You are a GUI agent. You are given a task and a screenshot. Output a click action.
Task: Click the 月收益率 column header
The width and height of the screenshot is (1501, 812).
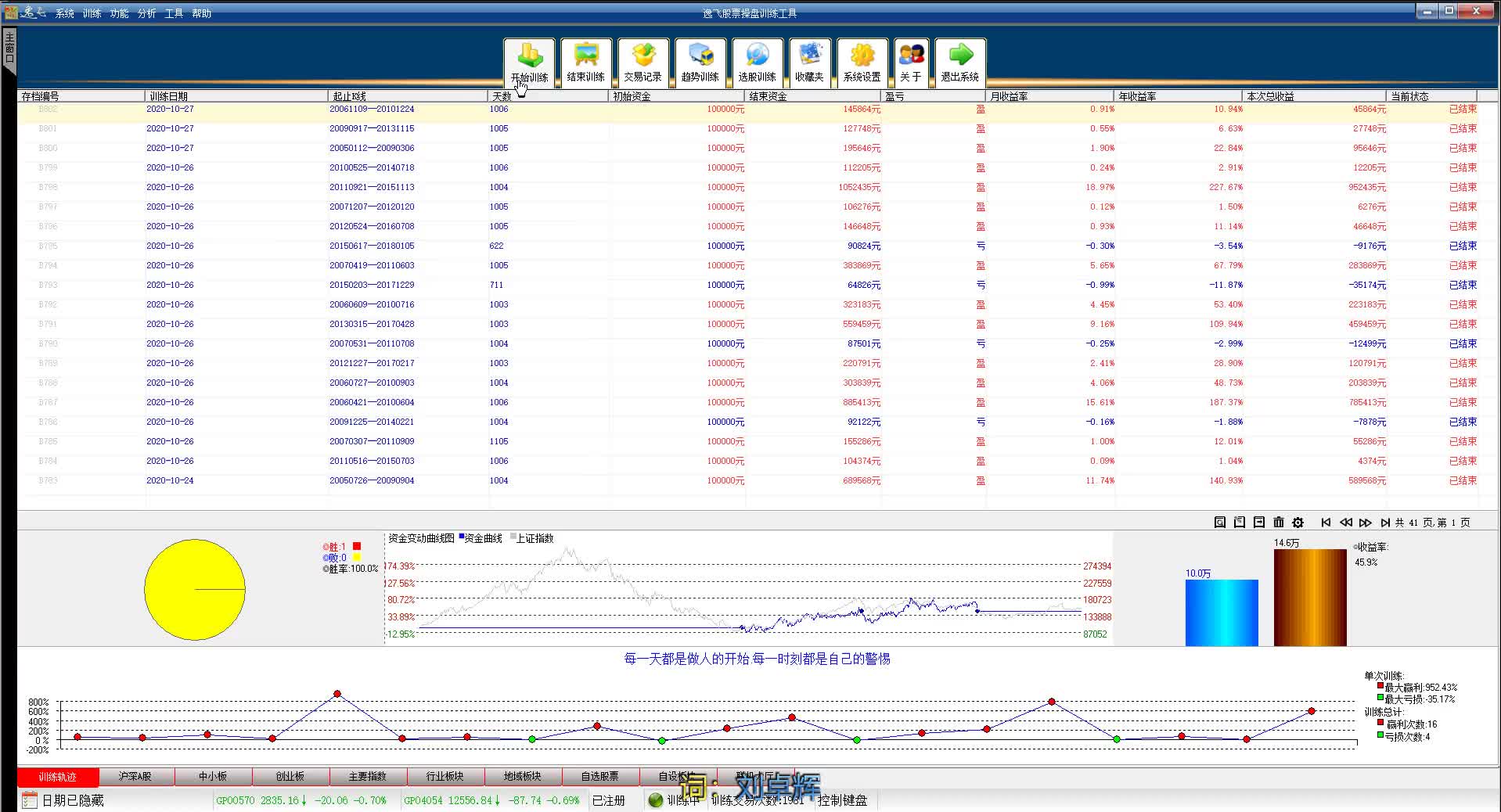tap(1051, 96)
